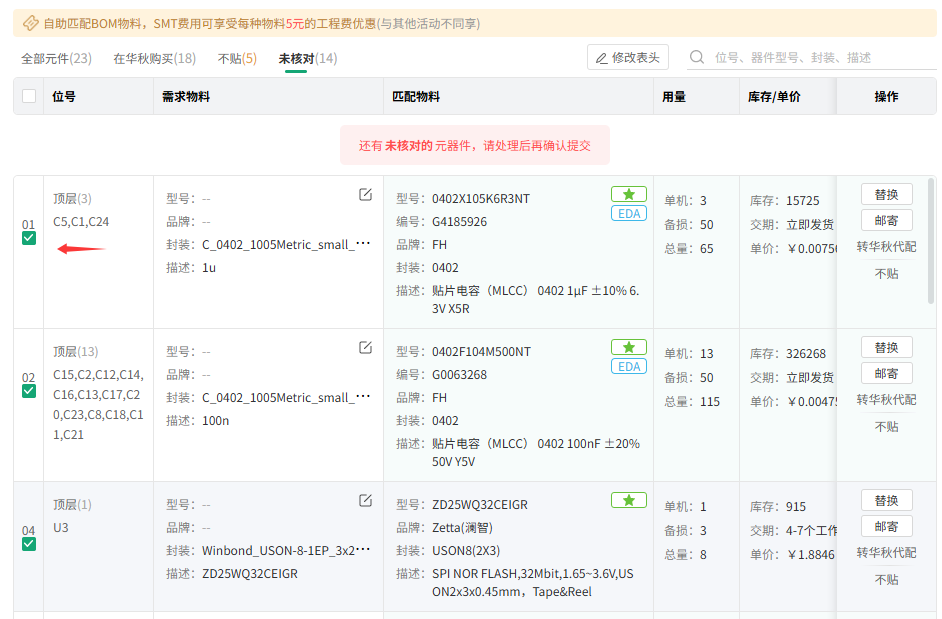Click 邮寄 button for U3 row
Screen dimensions: 942x619
[886, 526]
